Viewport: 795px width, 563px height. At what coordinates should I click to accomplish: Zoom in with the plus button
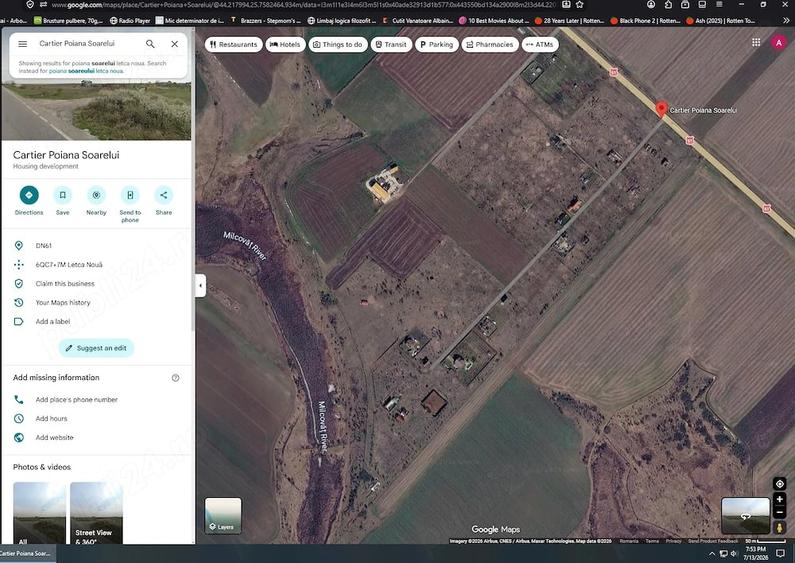pos(779,500)
